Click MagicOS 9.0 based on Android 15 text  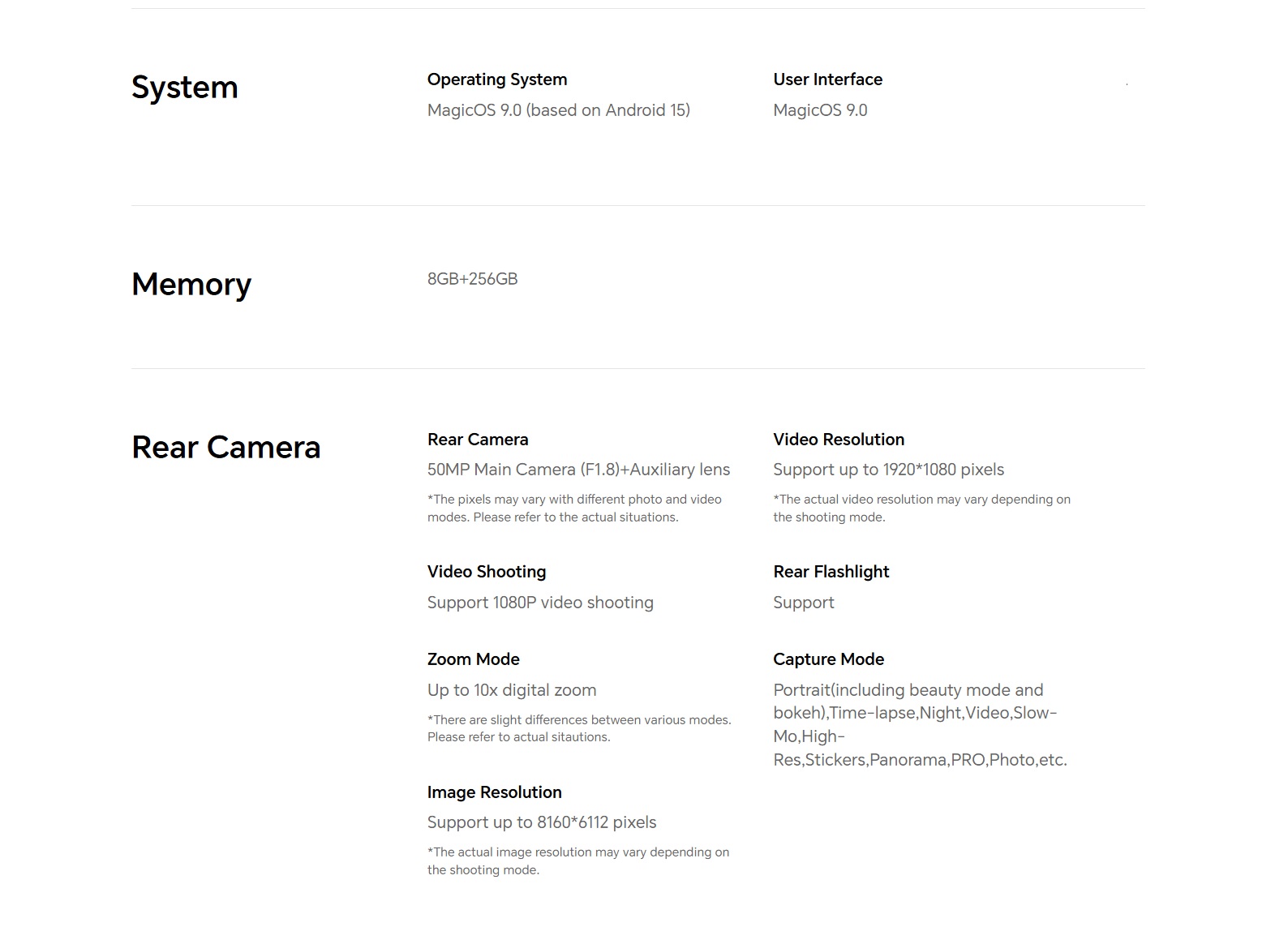coord(559,110)
